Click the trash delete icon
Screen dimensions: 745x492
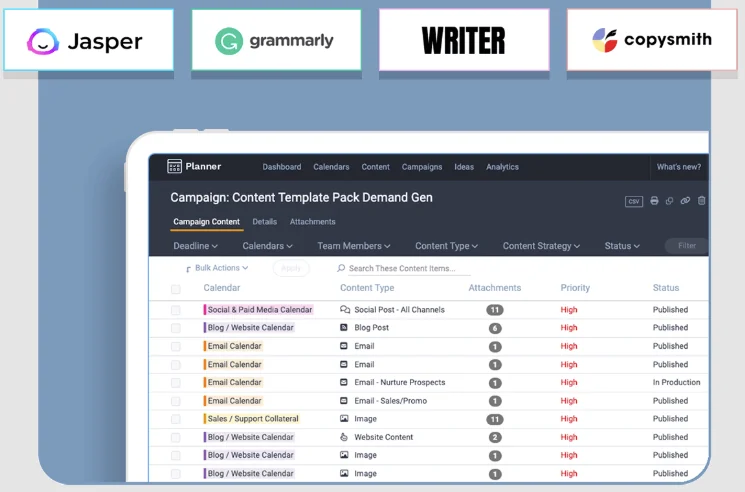tap(701, 201)
